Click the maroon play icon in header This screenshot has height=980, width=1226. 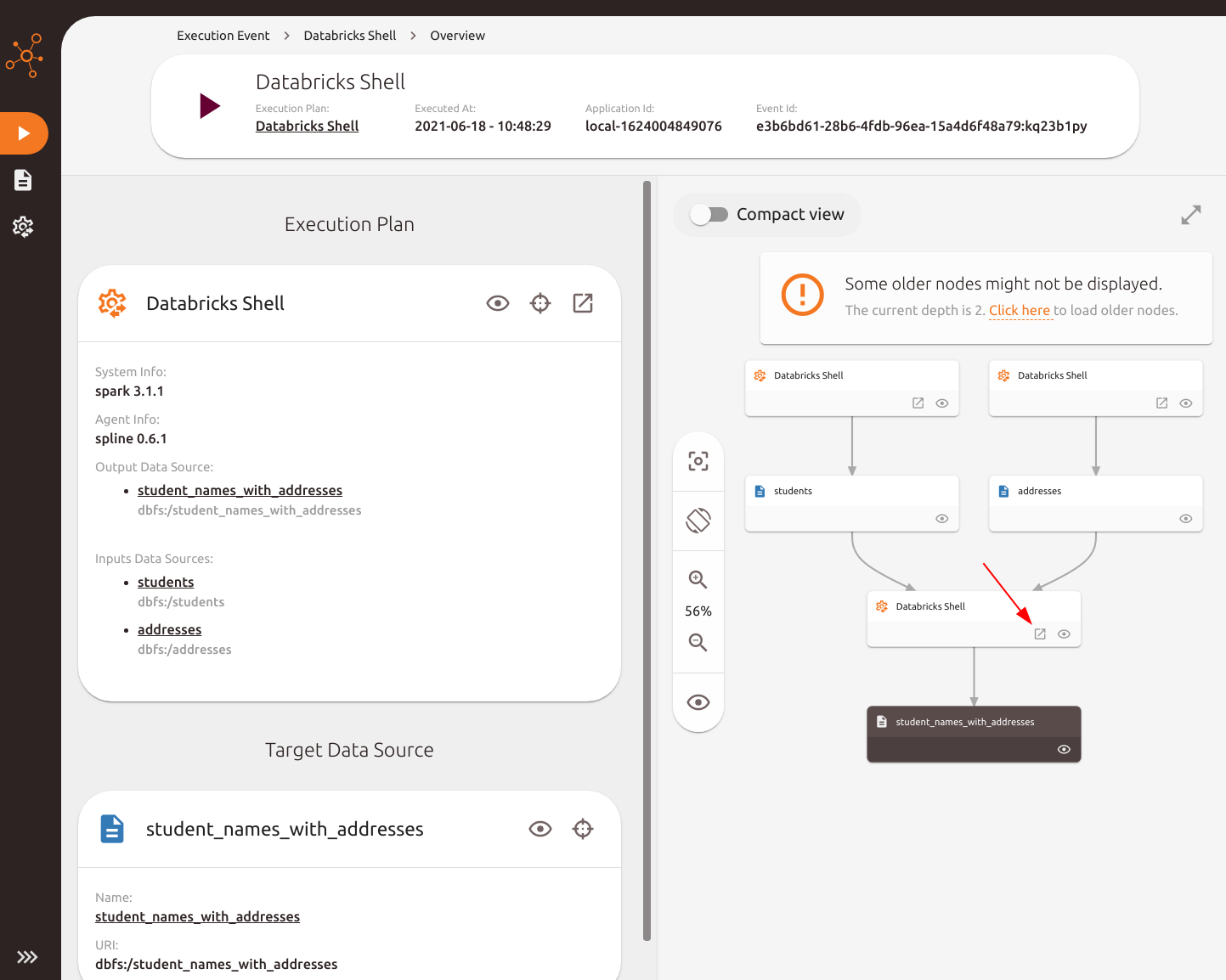[x=210, y=106]
